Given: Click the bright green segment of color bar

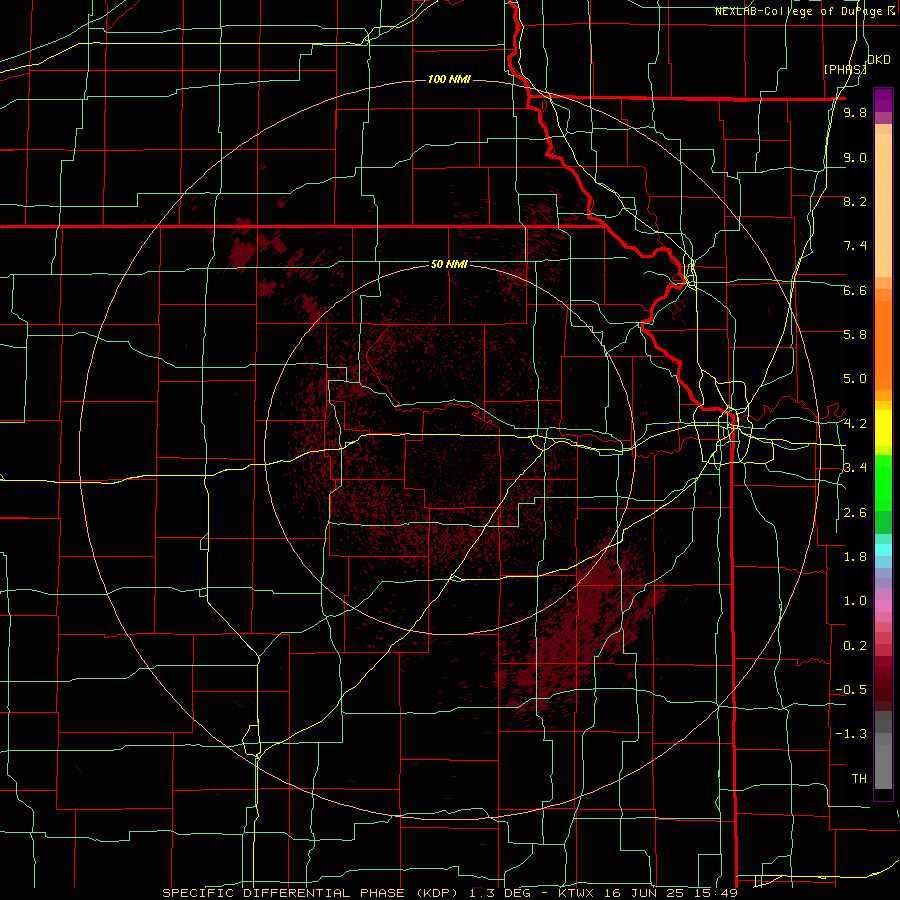Looking at the screenshot, I should 883,482.
